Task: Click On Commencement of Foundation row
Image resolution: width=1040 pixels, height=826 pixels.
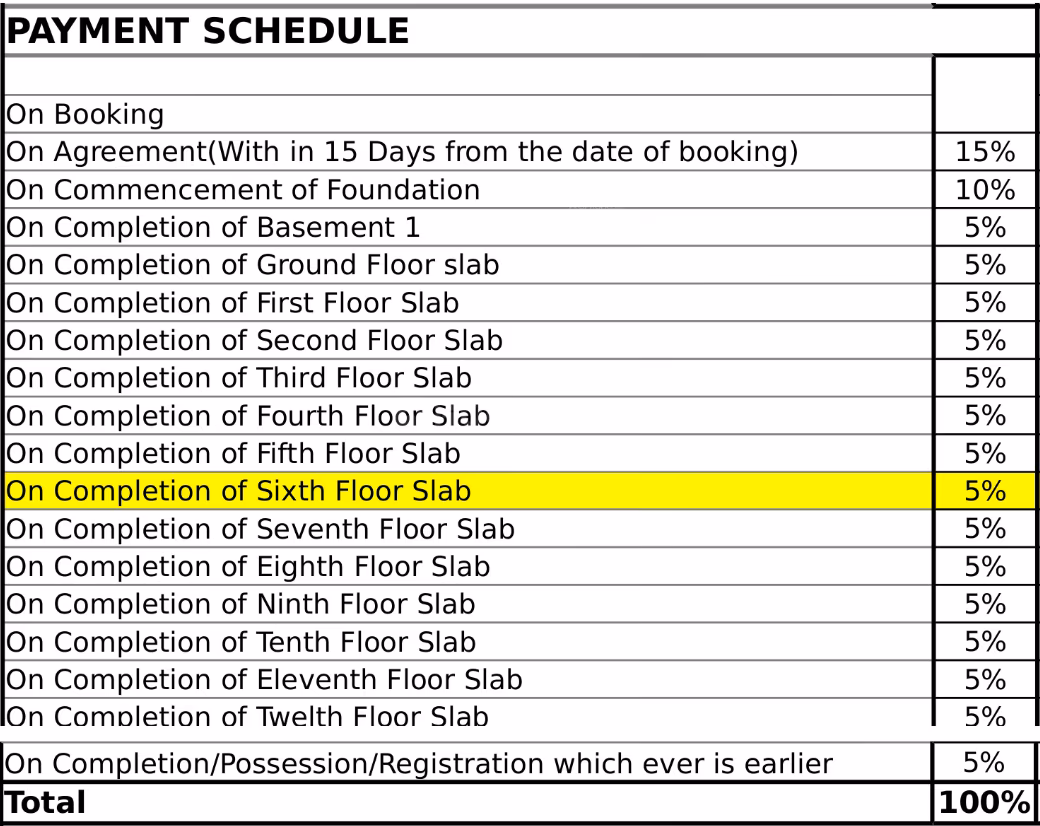Action: (x=468, y=190)
